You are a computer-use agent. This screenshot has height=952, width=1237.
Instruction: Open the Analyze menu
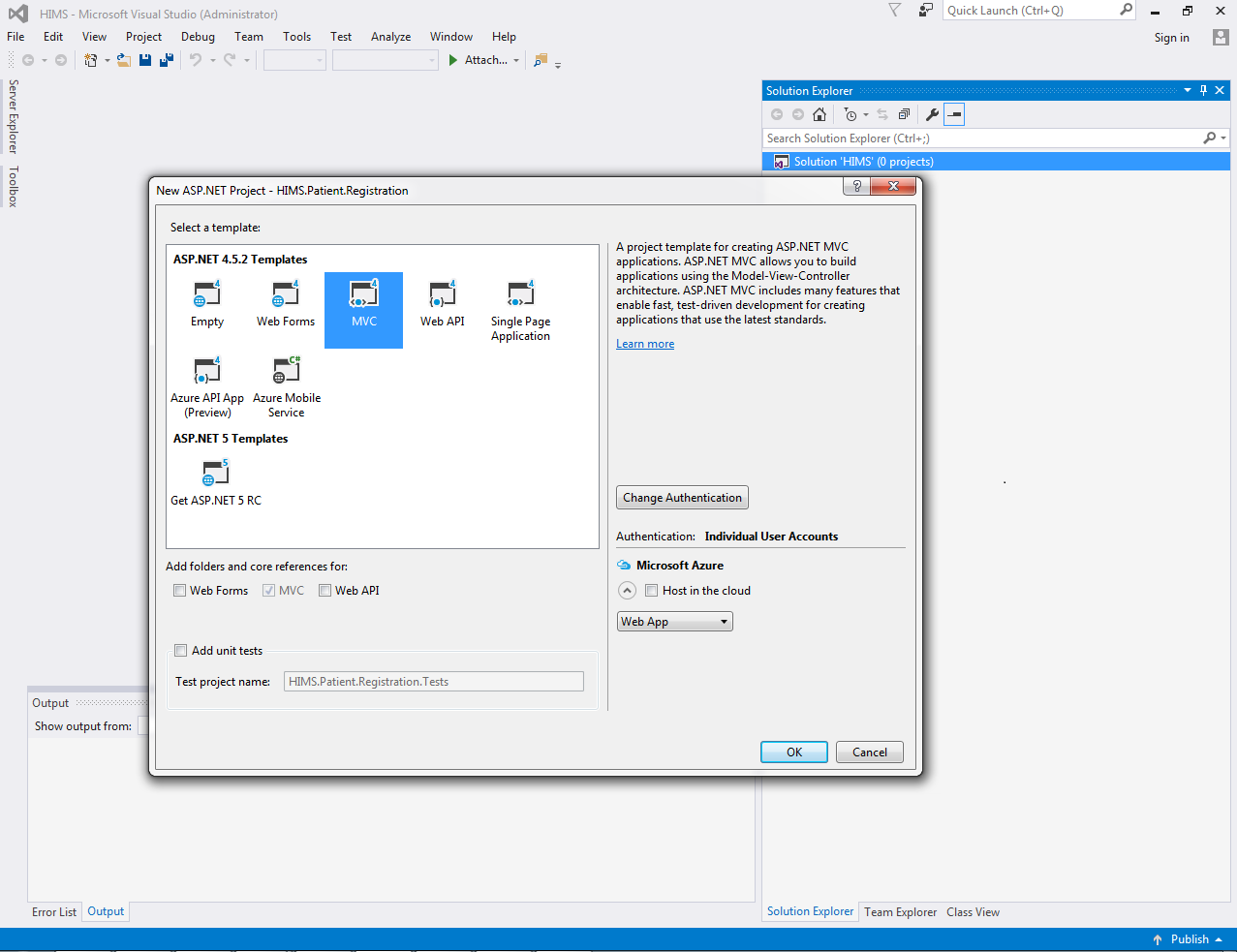[391, 37]
